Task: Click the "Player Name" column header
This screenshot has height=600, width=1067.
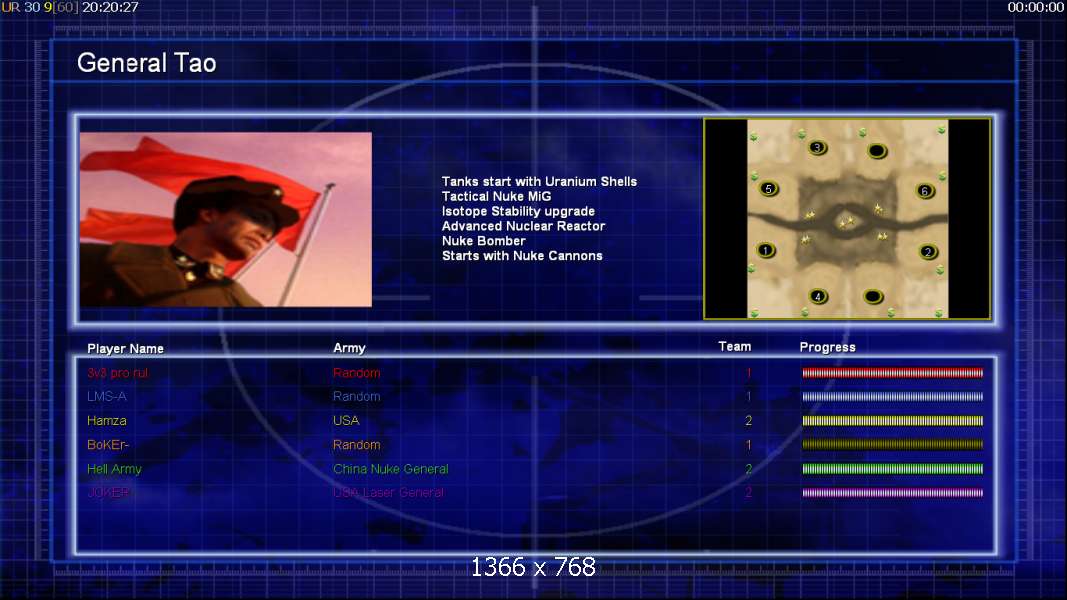Action: click(125, 348)
